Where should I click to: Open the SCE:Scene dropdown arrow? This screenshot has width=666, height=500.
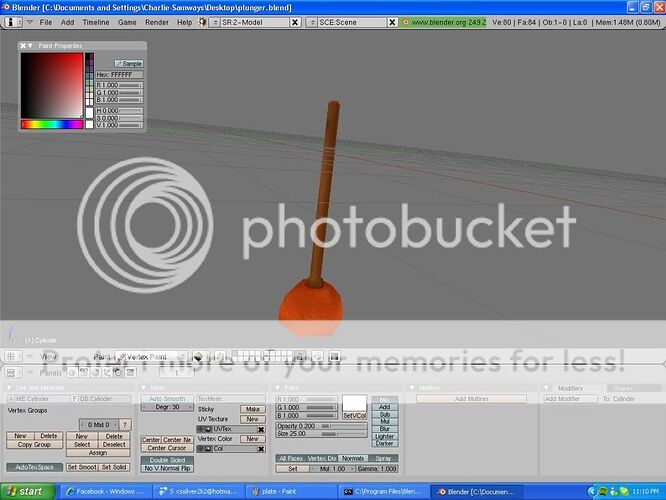tap(312, 22)
